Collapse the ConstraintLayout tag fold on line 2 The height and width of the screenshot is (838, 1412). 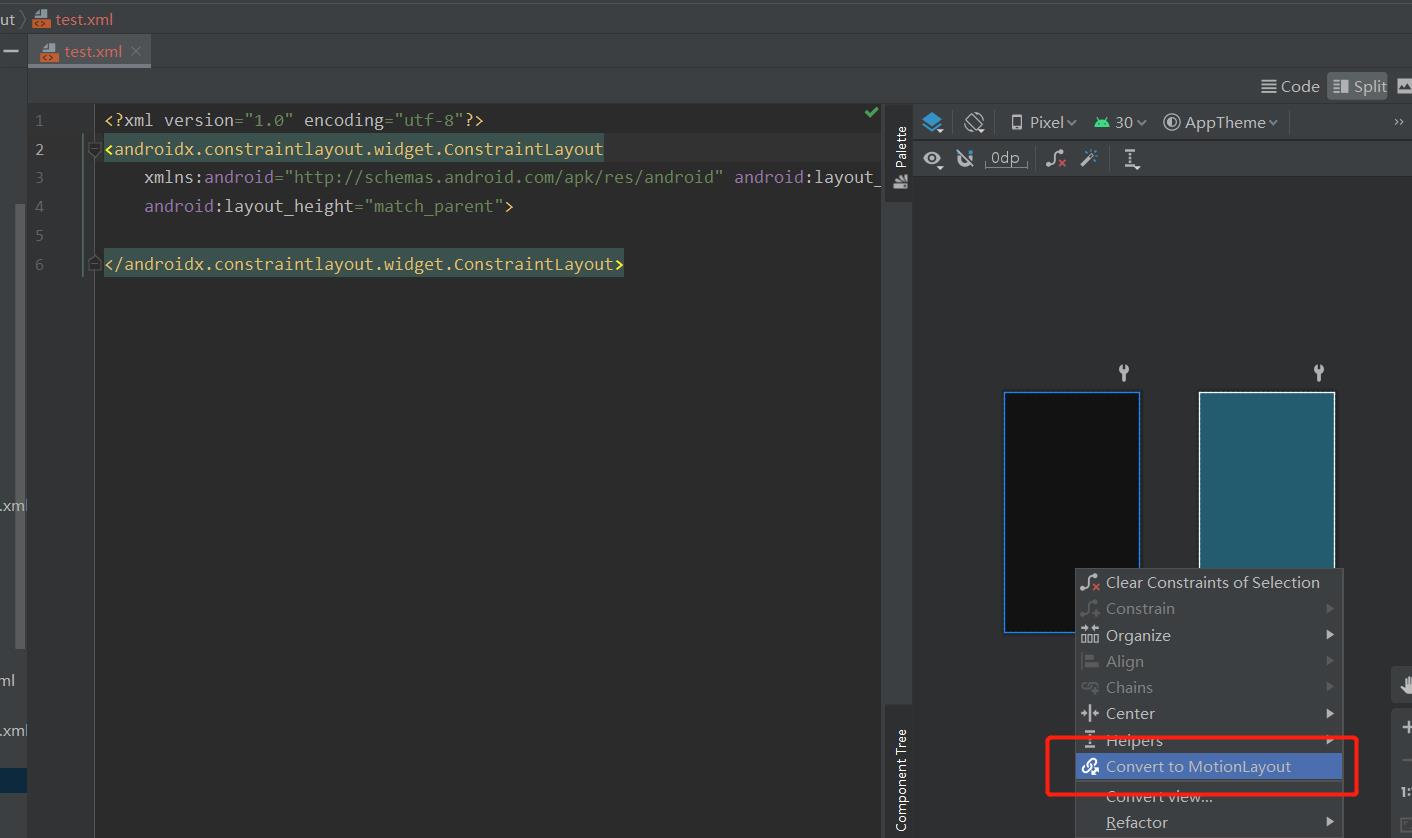click(x=94, y=149)
